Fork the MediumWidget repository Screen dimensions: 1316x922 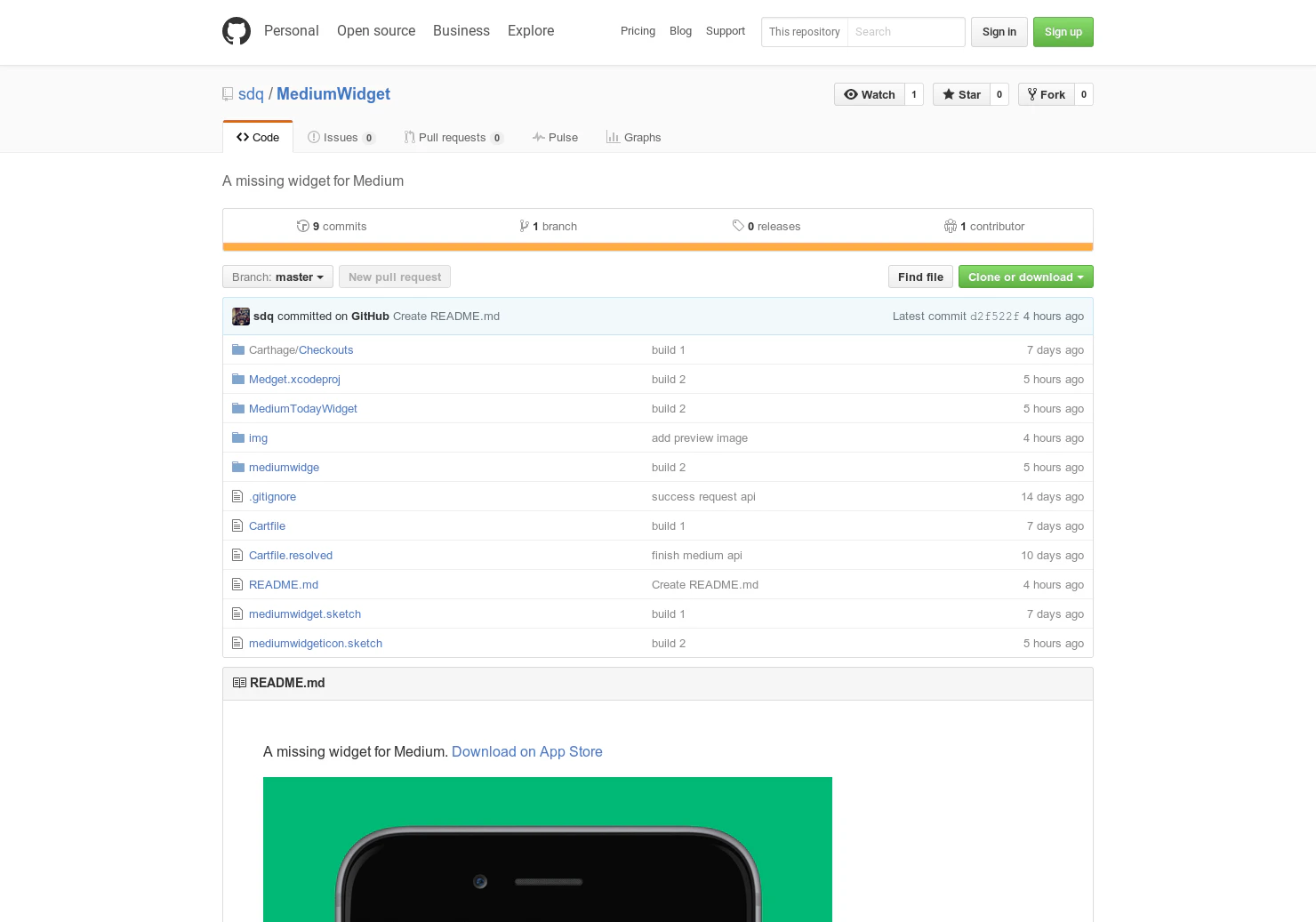pyautogui.click(x=1046, y=94)
